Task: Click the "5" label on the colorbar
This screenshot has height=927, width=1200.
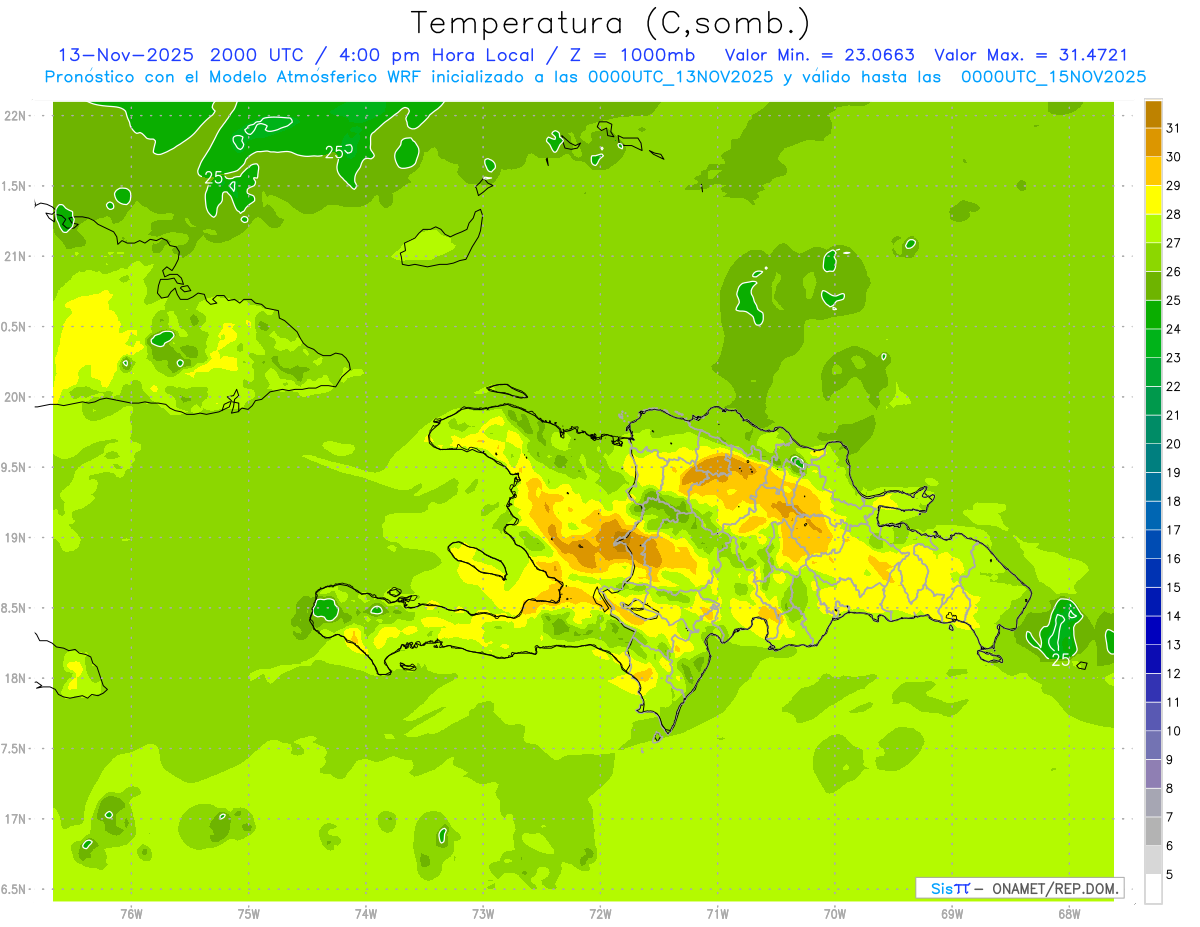Action: coord(1170,874)
